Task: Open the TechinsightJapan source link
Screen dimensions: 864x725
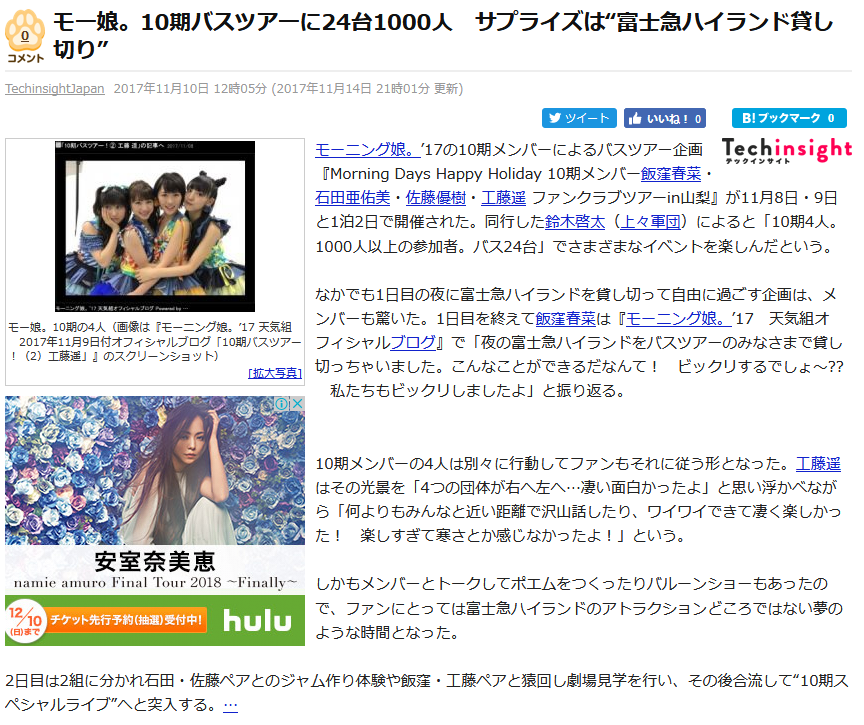Action: [55, 89]
